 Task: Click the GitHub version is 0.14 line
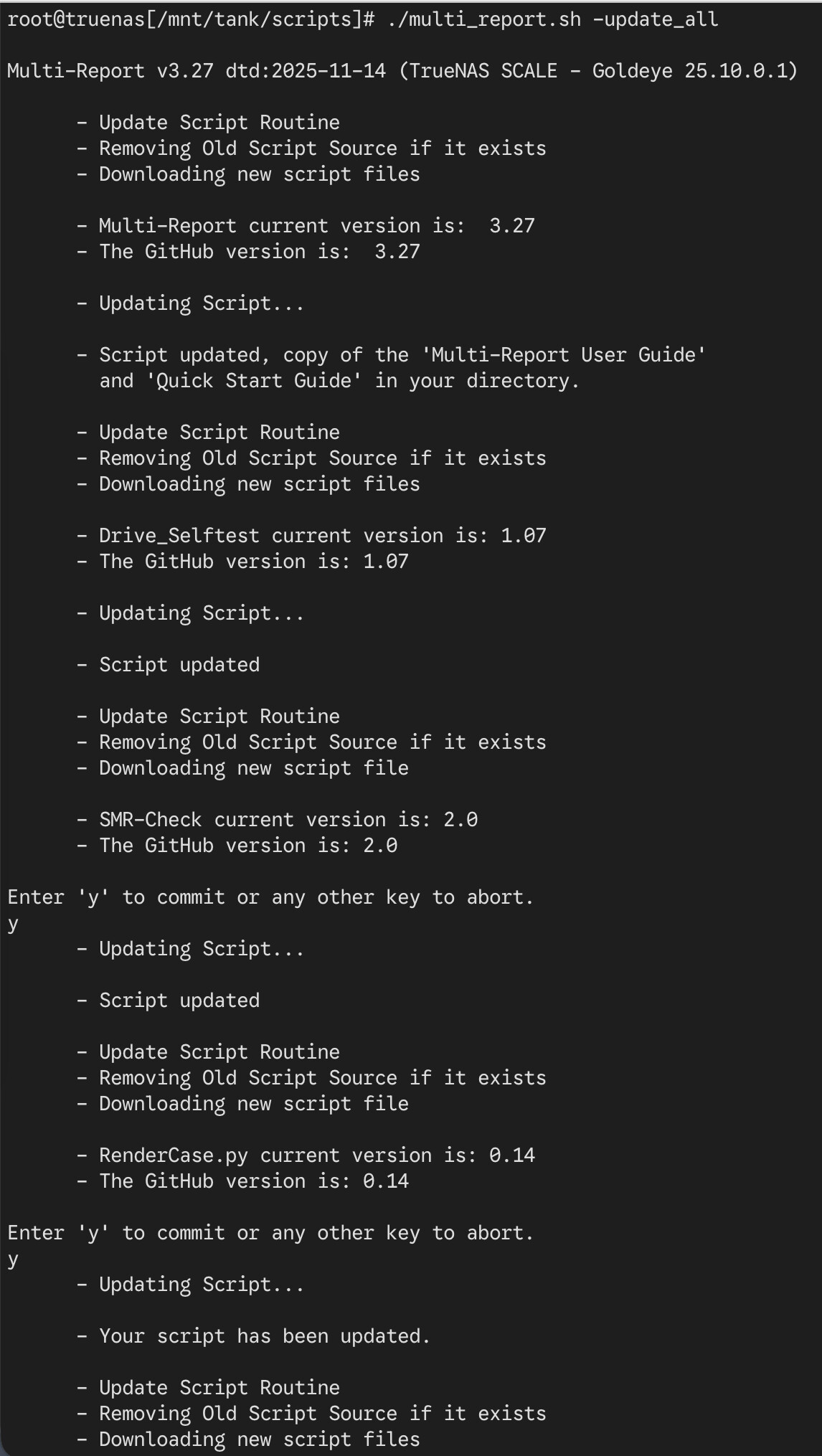(252, 1181)
